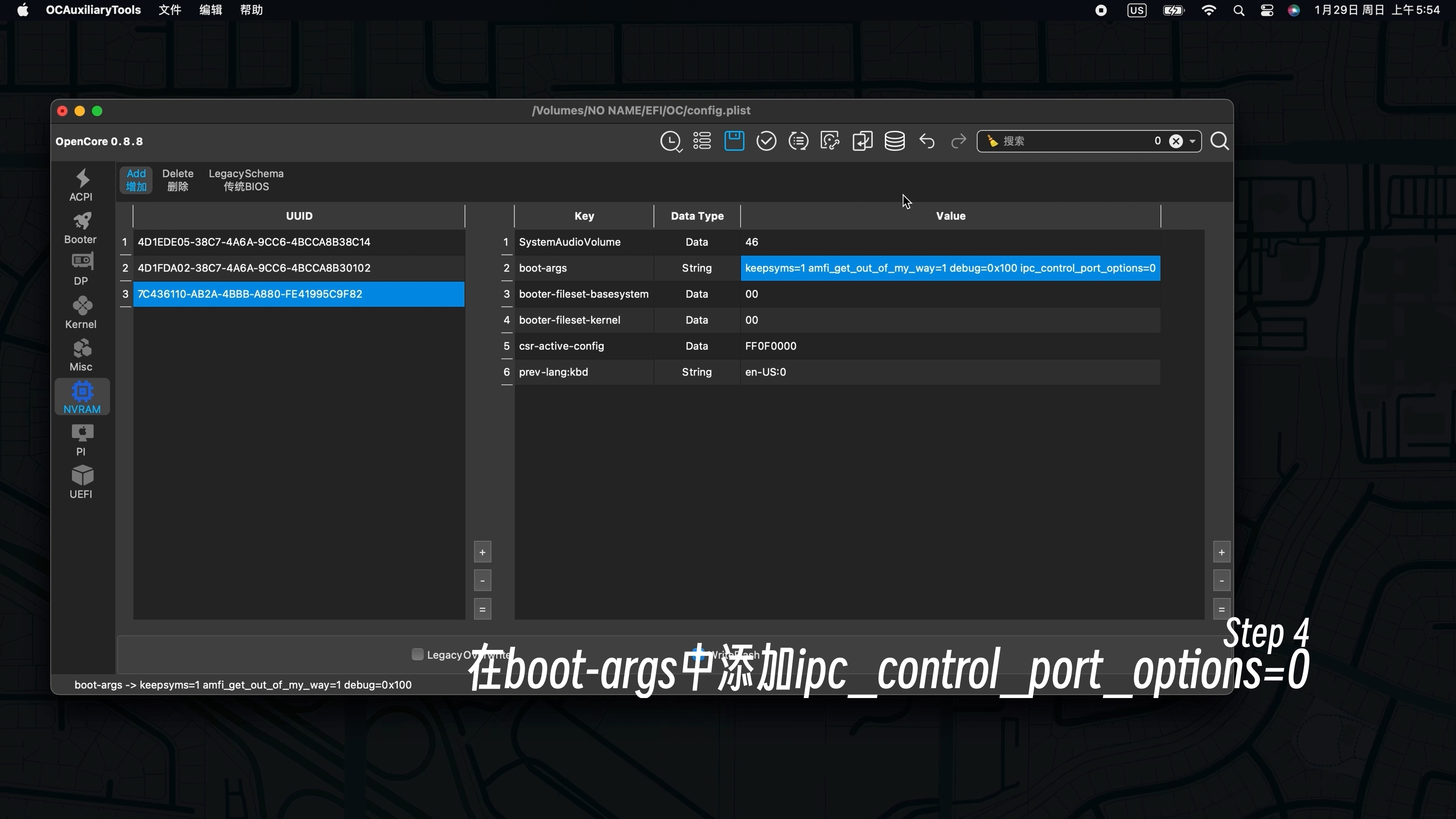Open the Misc section in sidebar

82,355
